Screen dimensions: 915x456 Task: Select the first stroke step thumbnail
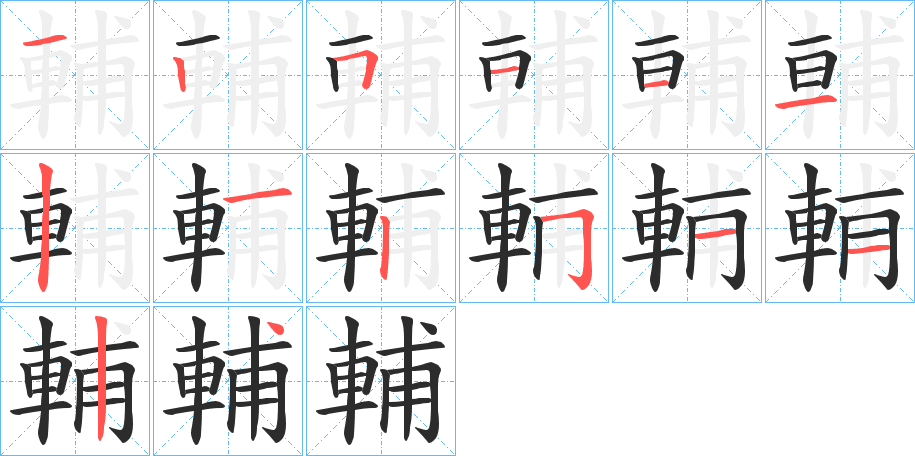click(75, 75)
